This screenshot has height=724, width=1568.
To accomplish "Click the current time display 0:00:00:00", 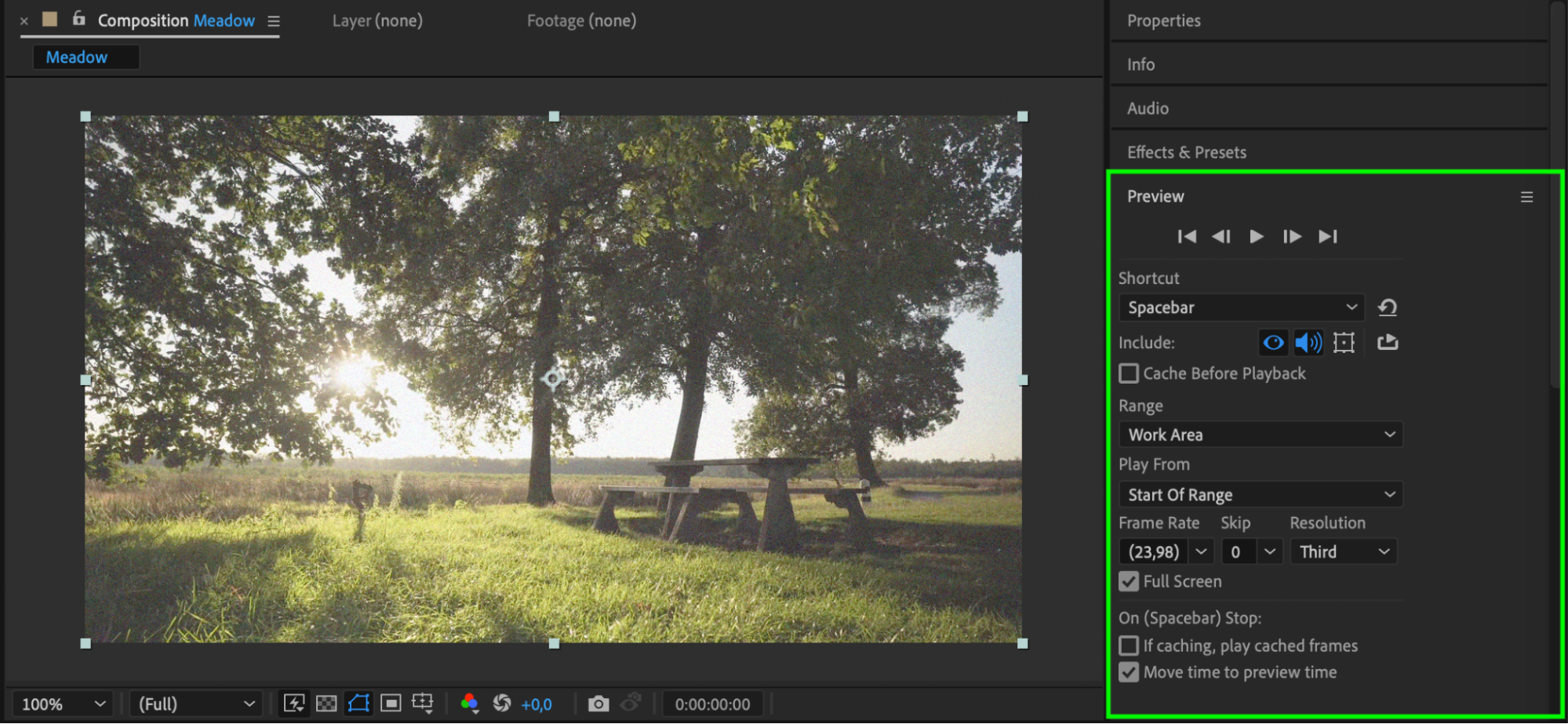I will [712, 704].
